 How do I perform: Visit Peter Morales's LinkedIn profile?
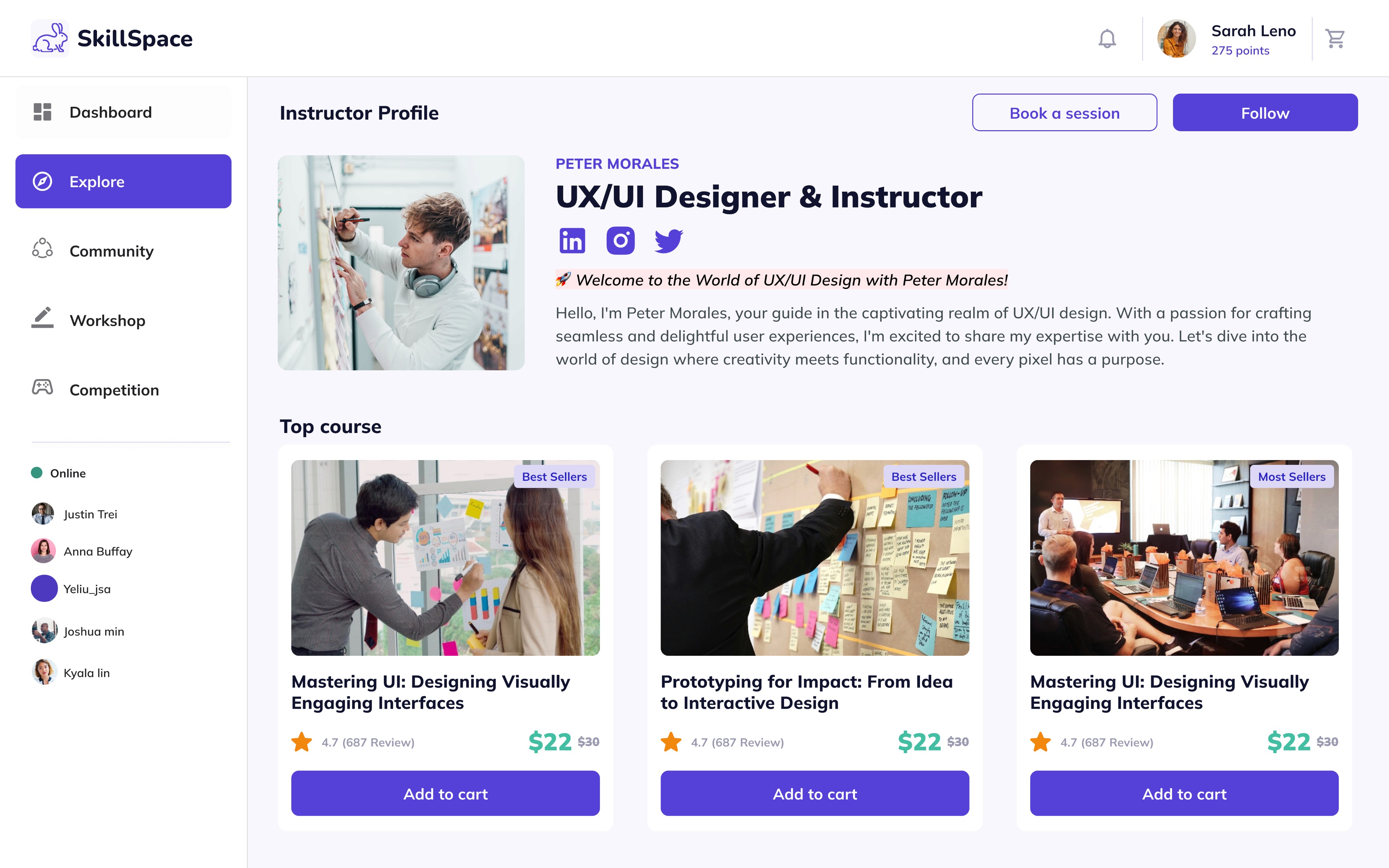coord(572,240)
